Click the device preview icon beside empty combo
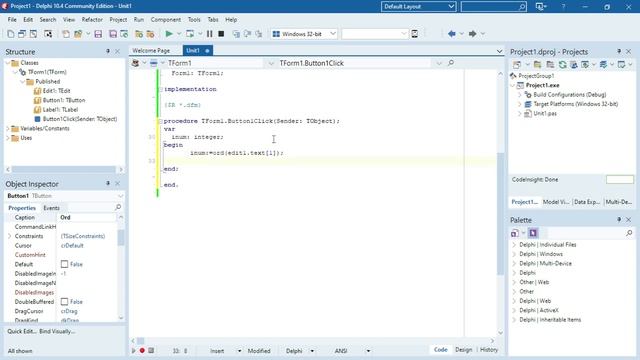Viewport: 640px width, 360px height. [x=415, y=34]
